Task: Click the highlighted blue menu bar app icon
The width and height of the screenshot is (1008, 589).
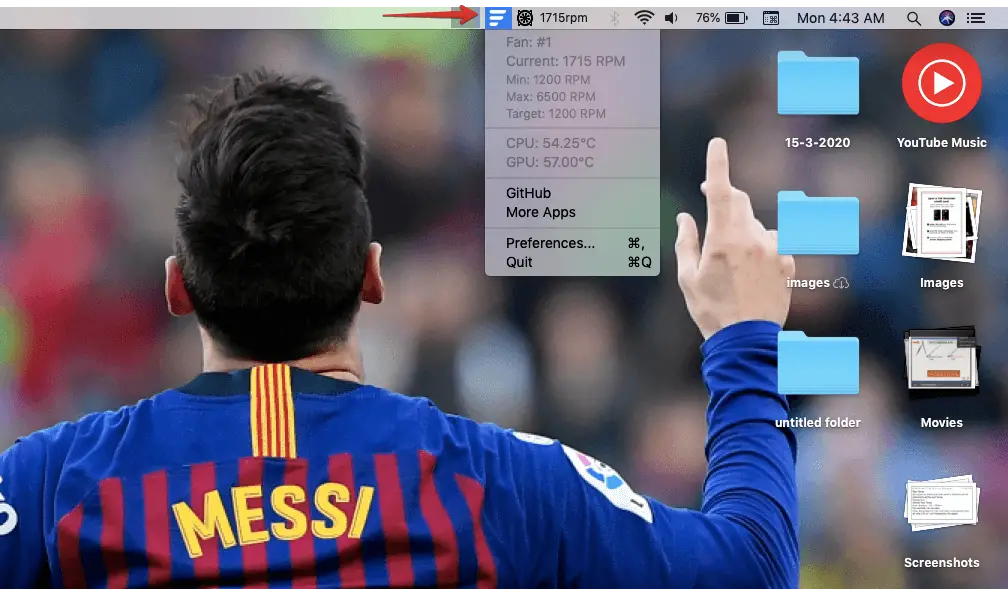Action: (x=498, y=18)
